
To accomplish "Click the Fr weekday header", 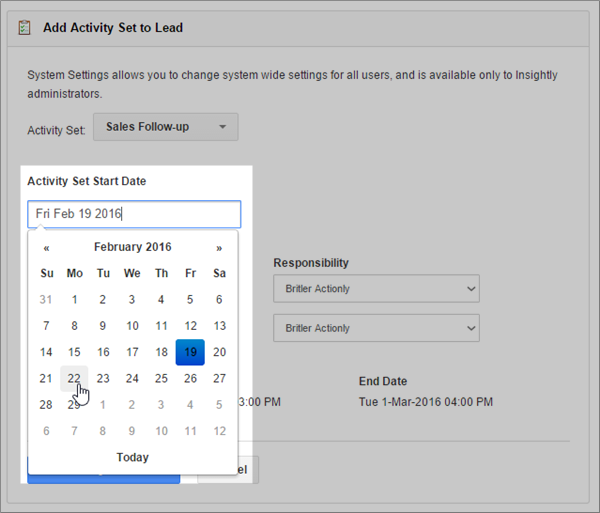I will [x=190, y=273].
